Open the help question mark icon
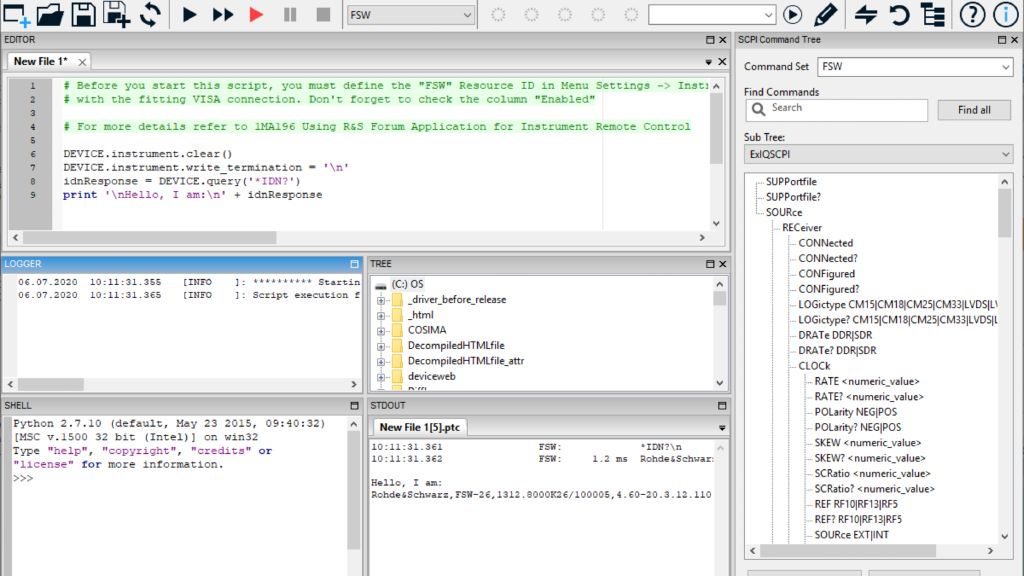 point(972,15)
